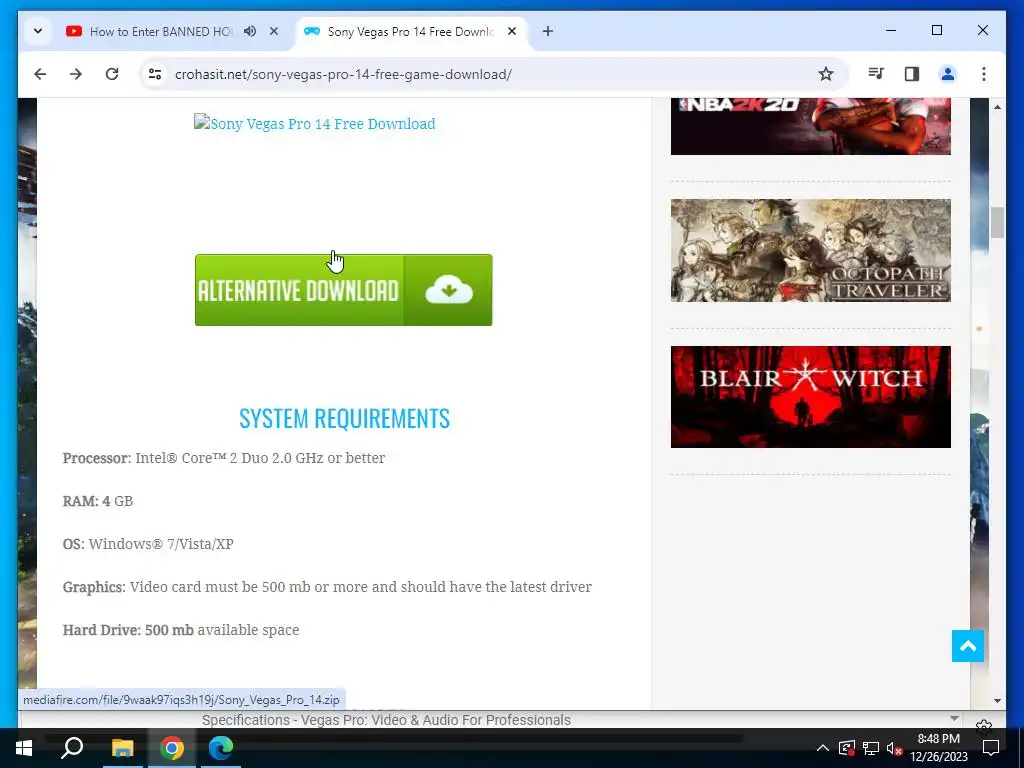Select the Sony Vegas Pro 14 Free Download tab
1024x768 pixels.
pyautogui.click(x=411, y=31)
